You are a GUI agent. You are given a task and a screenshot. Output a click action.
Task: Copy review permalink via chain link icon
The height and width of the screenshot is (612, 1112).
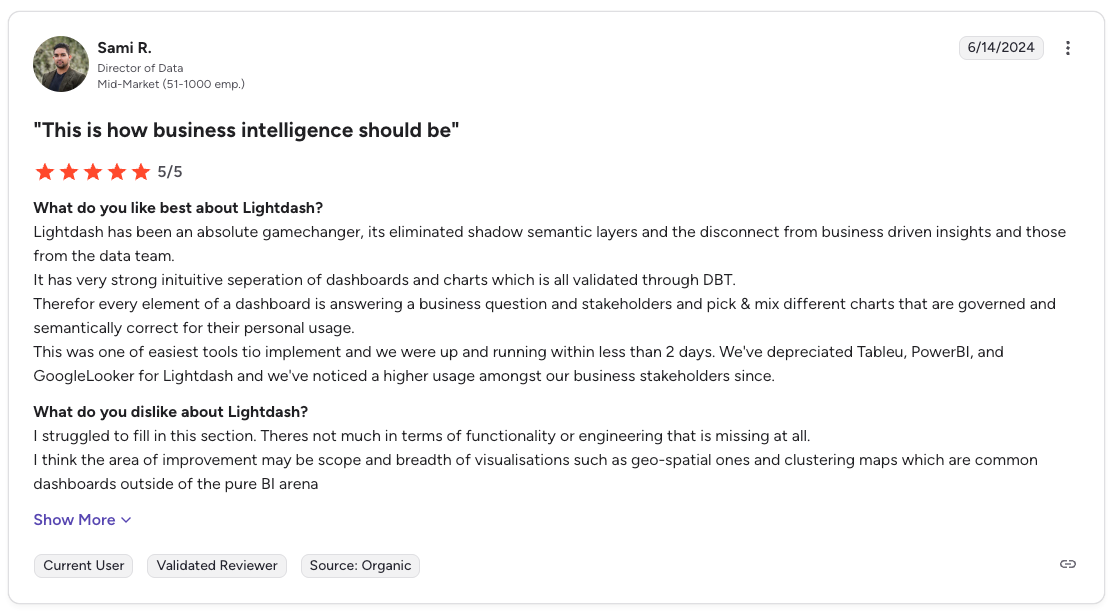(x=1067, y=564)
